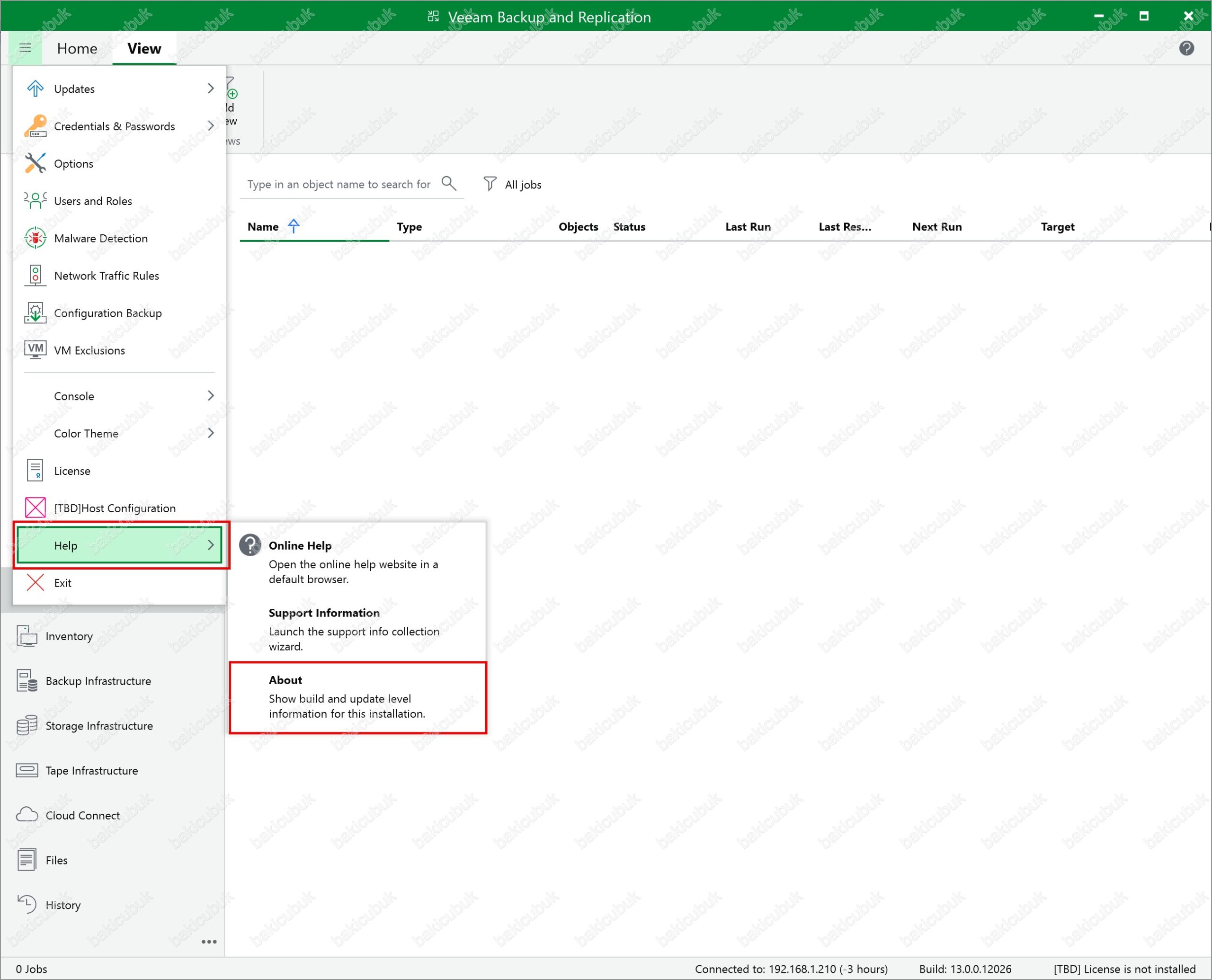The height and width of the screenshot is (980, 1212).
Task: Click the Inventory sidebar icon
Action: pos(27,636)
